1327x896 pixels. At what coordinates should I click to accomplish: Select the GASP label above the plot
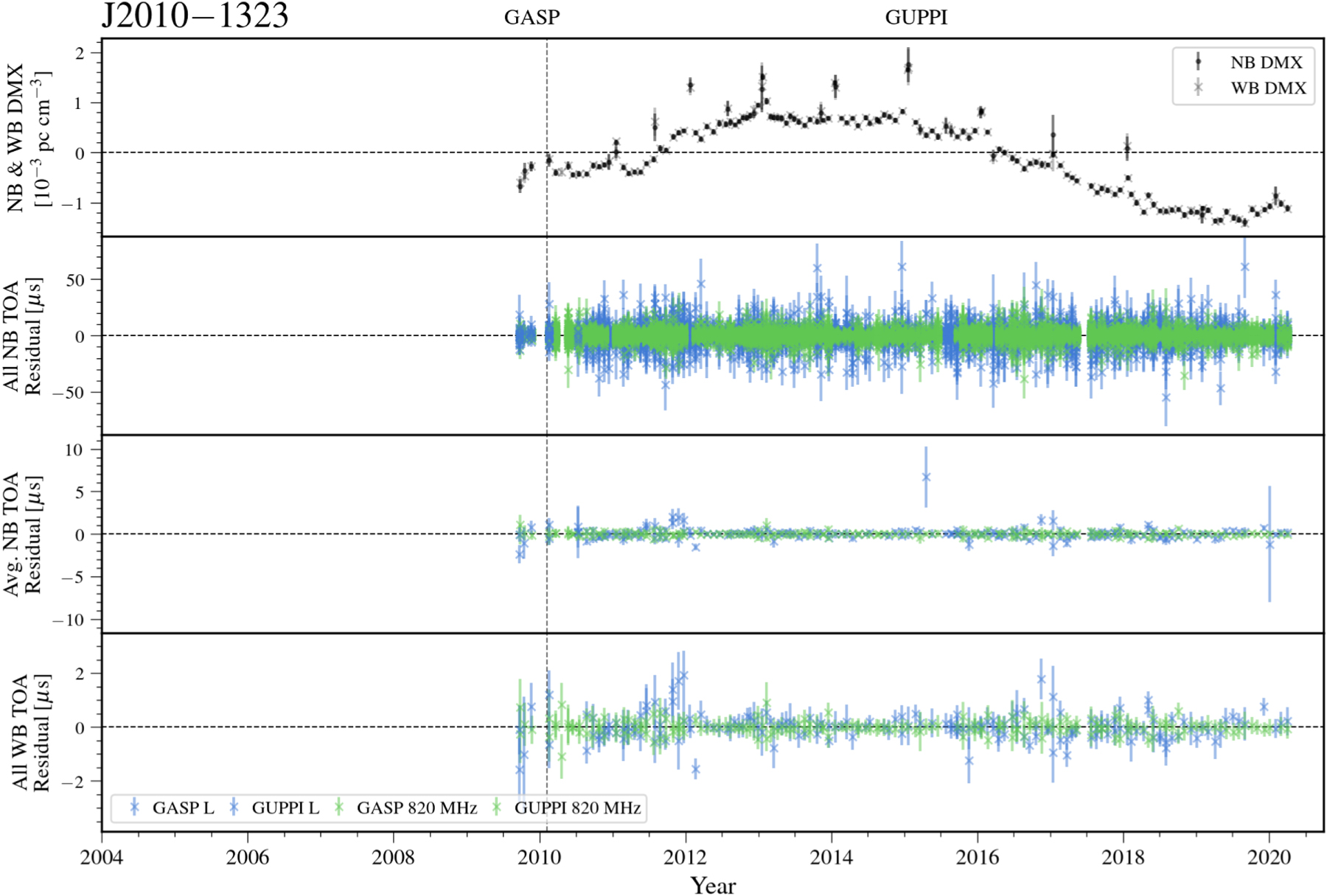click(532, 18)
